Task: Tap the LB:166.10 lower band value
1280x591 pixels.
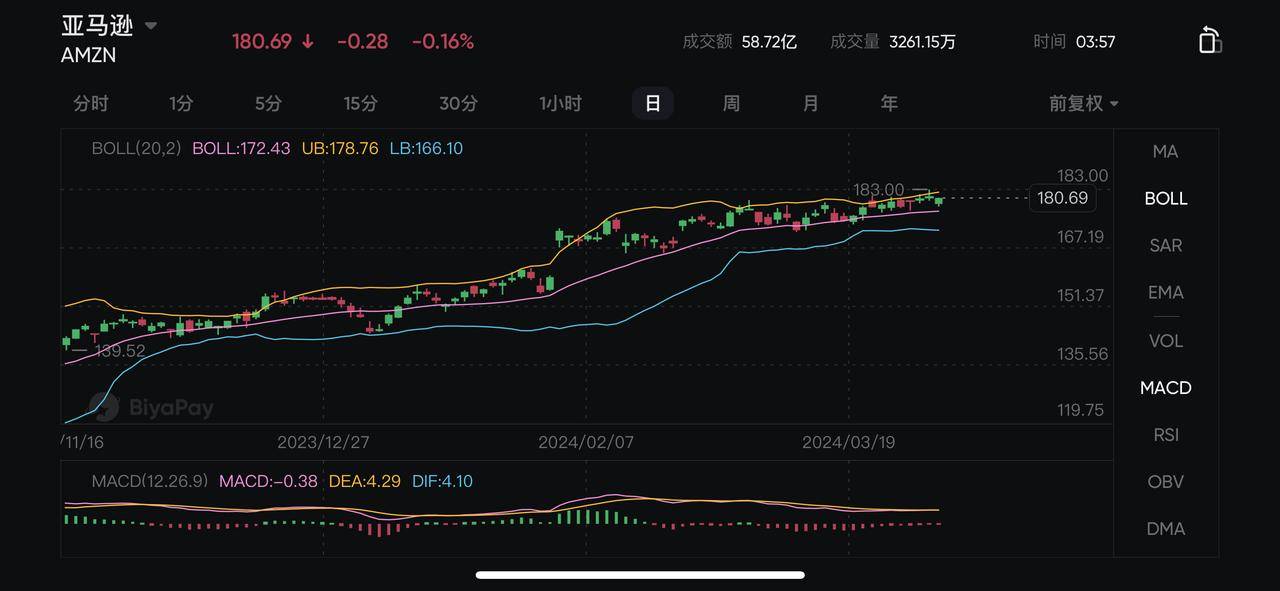Action: [x=426, y=148]
